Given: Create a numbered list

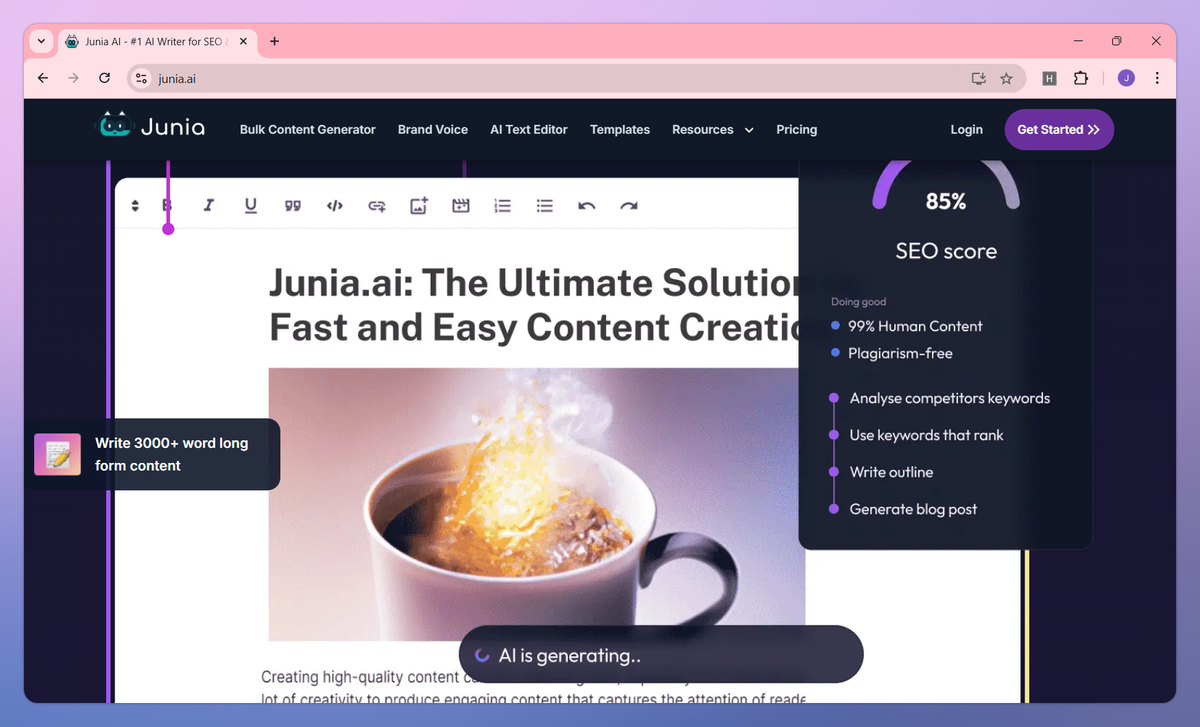Looking at the screenshot, I should (x=503, y=206).
